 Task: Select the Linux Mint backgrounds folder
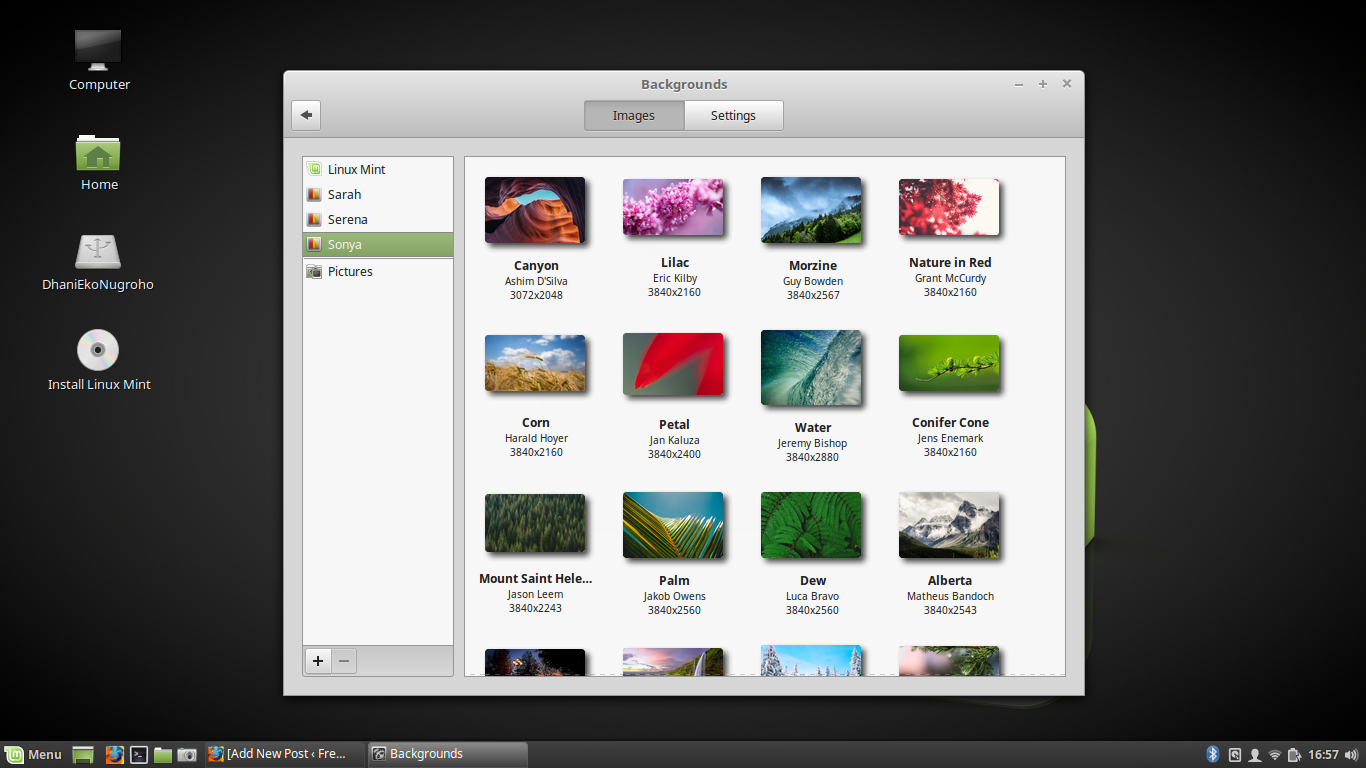[355, 169]
